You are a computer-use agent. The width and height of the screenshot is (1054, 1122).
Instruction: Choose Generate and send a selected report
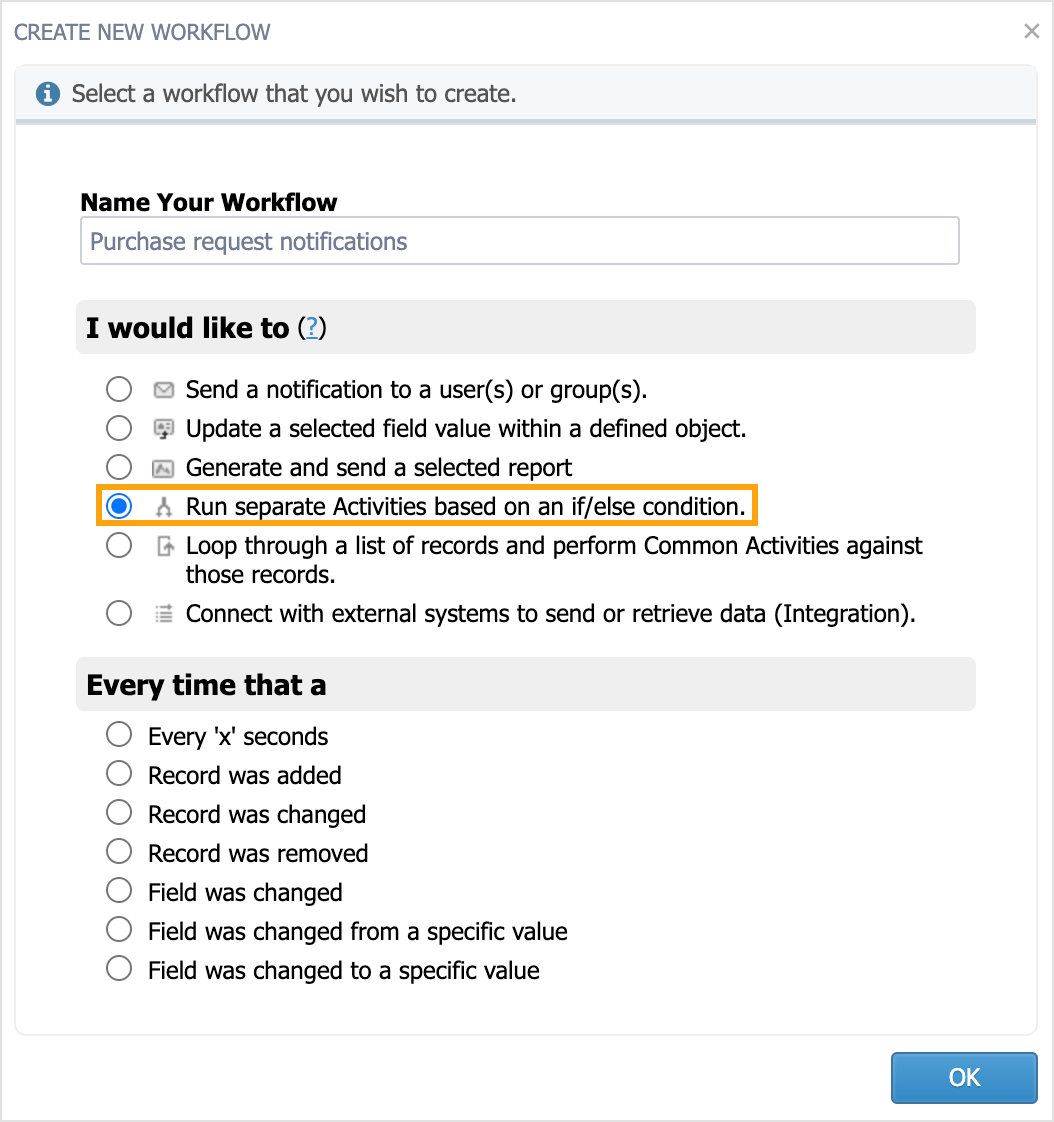coord(119,467)
